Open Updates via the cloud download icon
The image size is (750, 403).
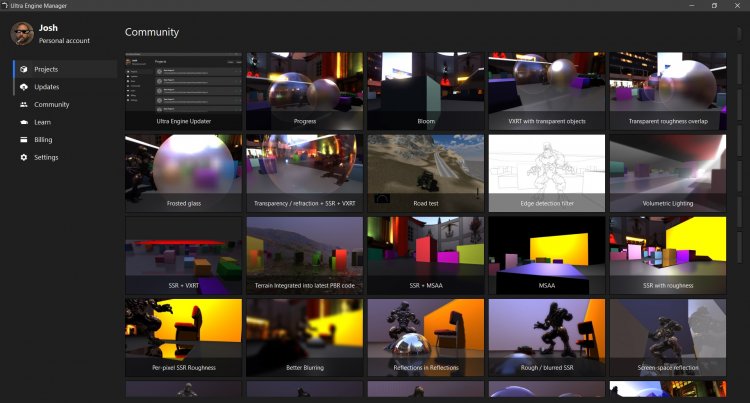pyautogui.click(x=23, y=87)
